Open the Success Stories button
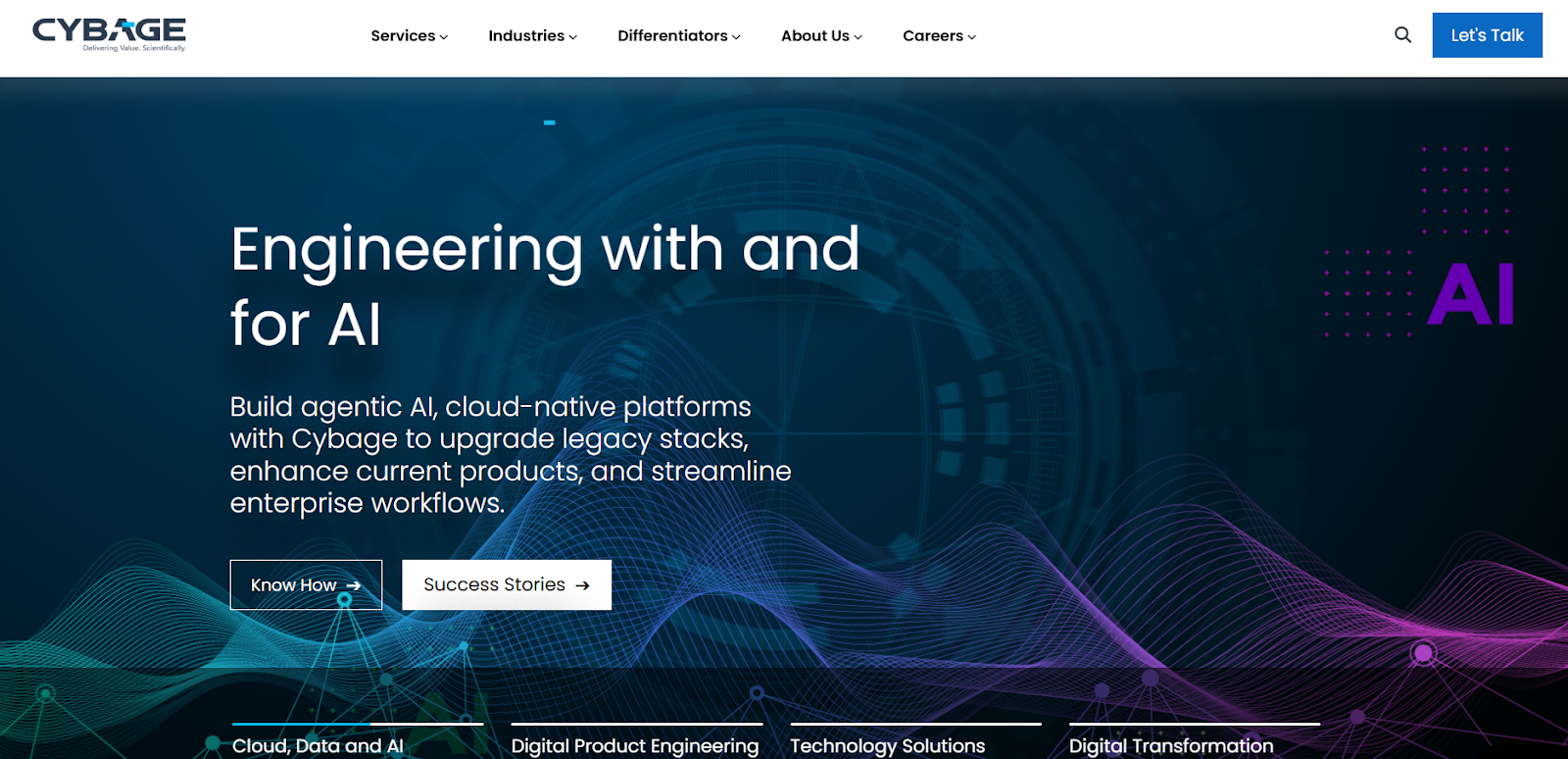This screenshot has width=1568, height=759. click(507, 585)
